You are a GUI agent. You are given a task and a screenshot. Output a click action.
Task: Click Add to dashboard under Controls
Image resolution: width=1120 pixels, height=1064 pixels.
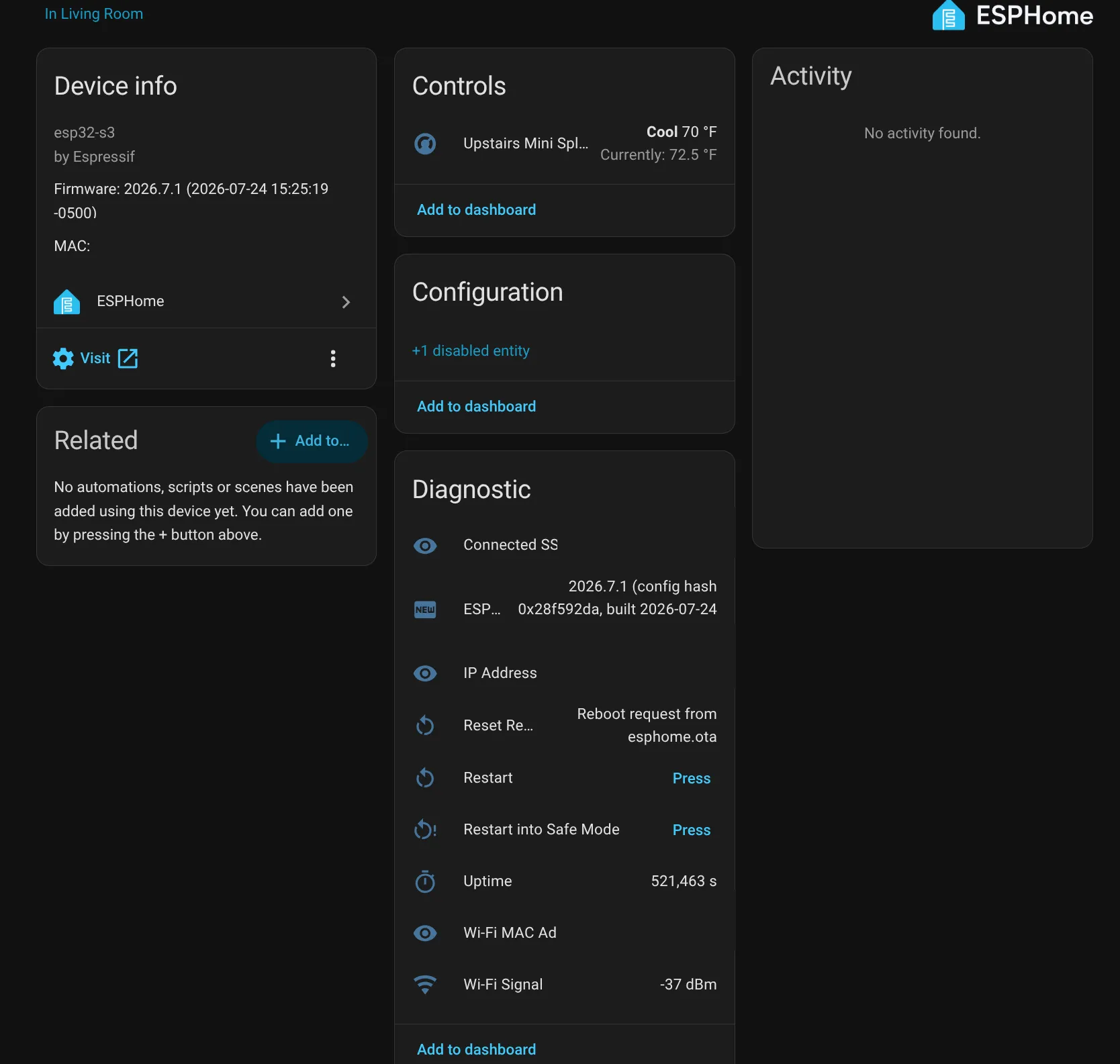point(477,210)
